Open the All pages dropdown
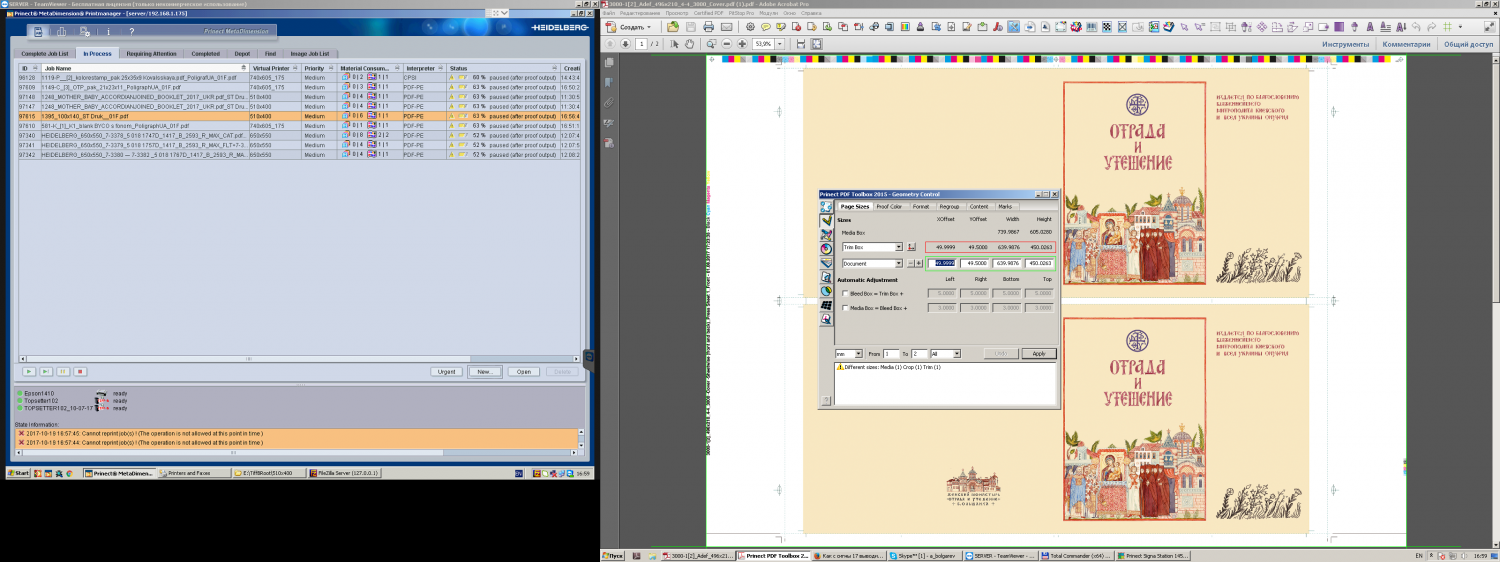1500x562 pixels. (957, 354)
